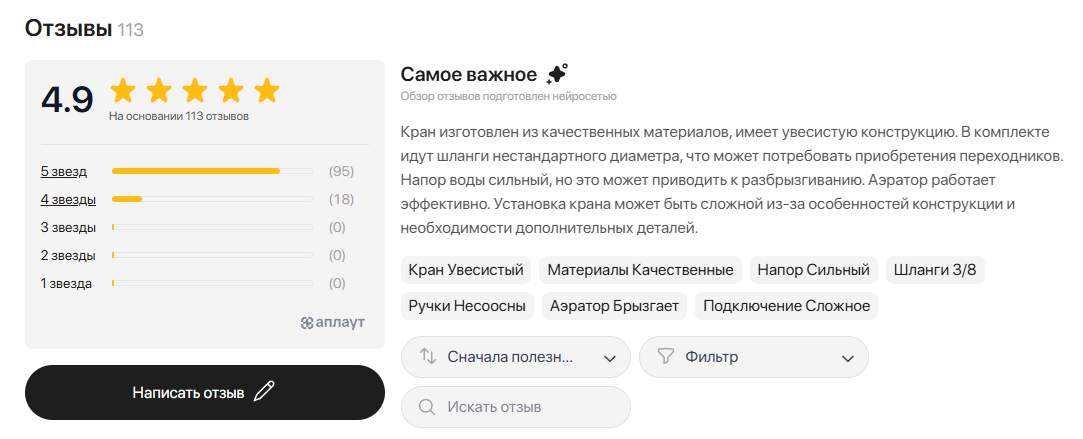Click the Искать отзыв search field
The image size is (1083, 439).
[516, 407]
